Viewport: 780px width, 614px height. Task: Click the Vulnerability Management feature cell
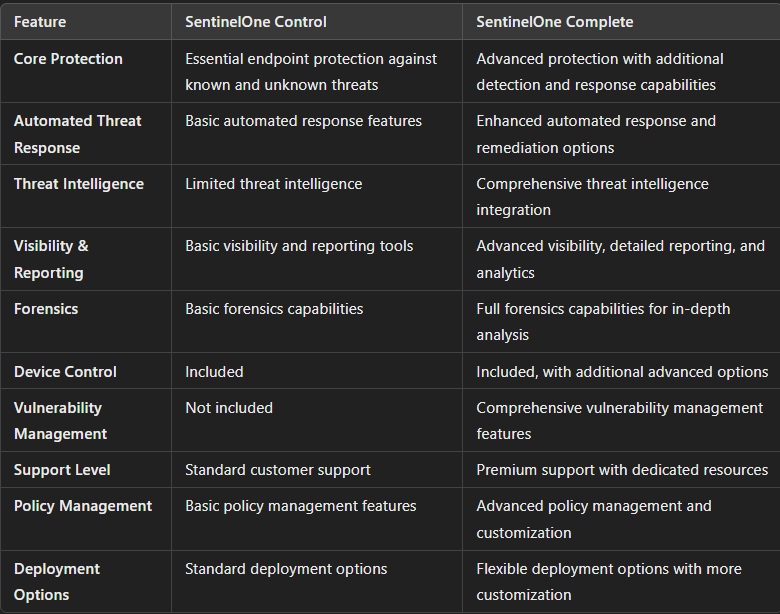(60, 421)
